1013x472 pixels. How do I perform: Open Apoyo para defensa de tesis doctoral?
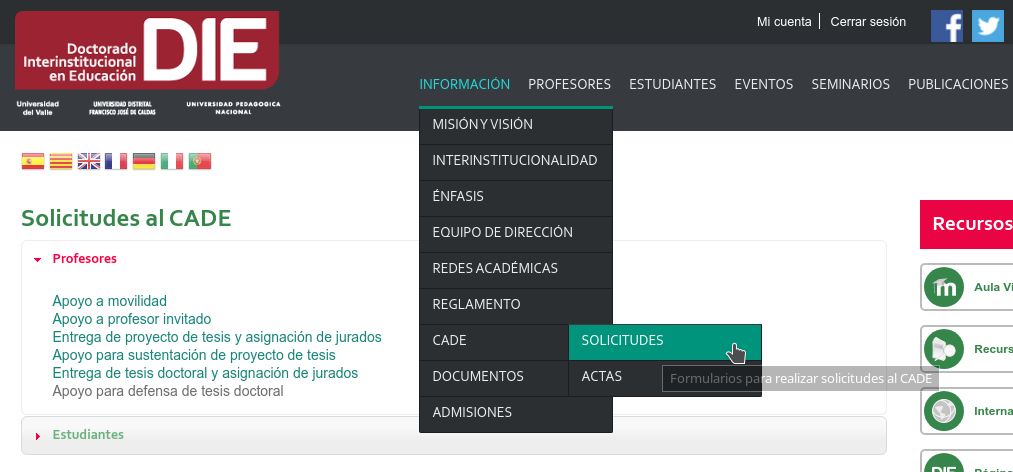(x=168, y=391)
